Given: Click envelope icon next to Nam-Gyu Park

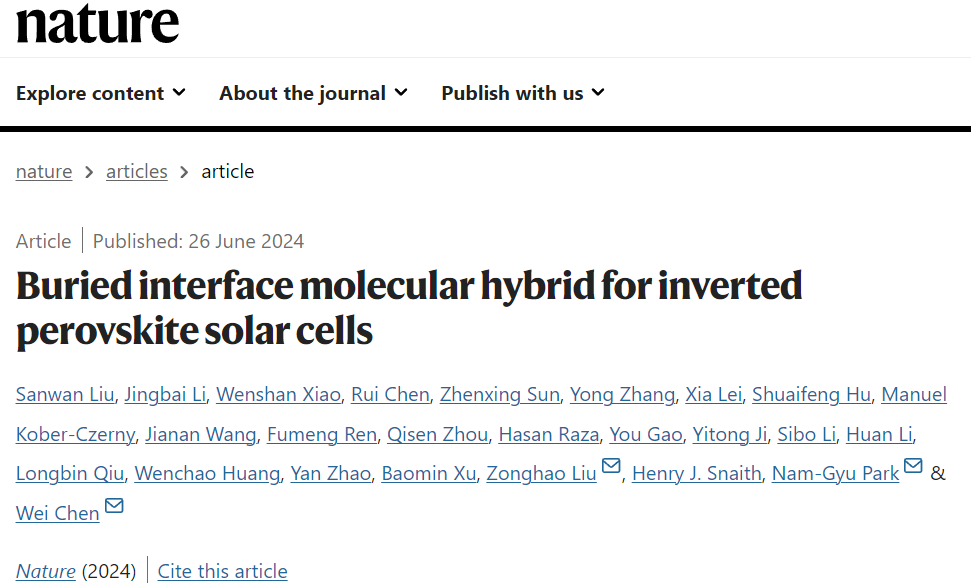Looking at the screenshot, I should [x=913, y=467].
